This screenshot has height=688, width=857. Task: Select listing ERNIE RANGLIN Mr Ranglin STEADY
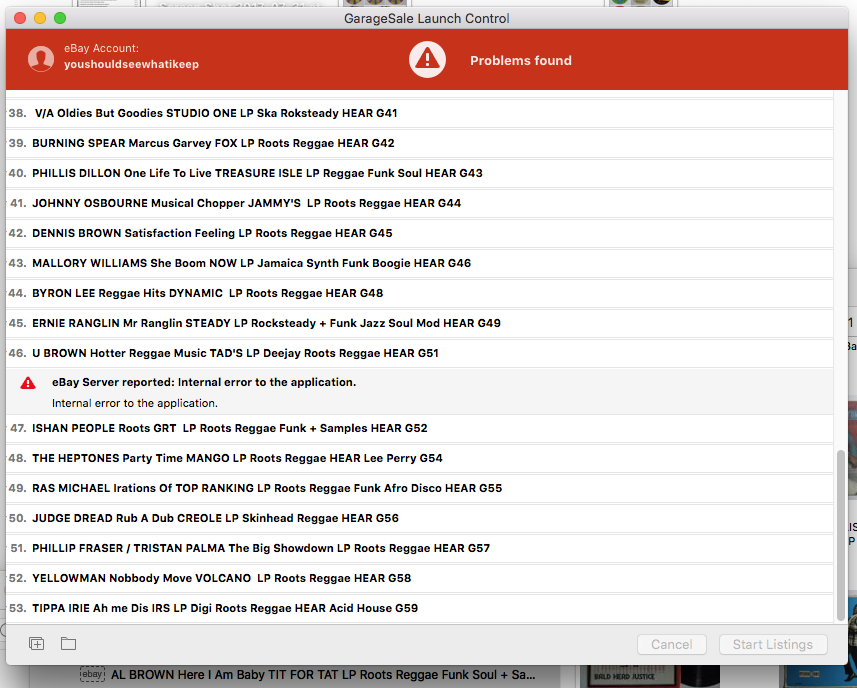tap(420, 324)
